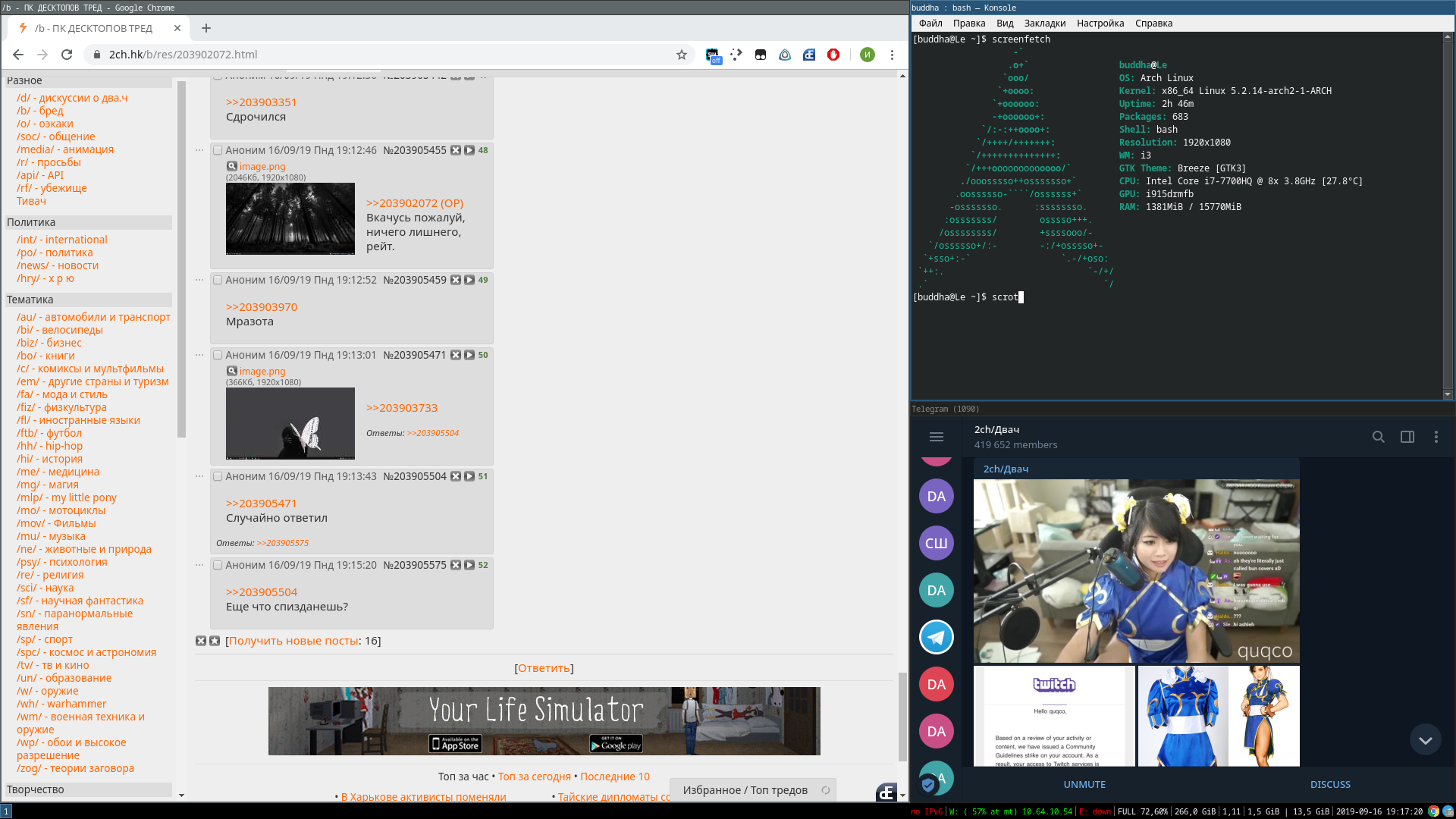
Task: Open the Настройка menu in Konsole
Action: (x=1100, y=24)
